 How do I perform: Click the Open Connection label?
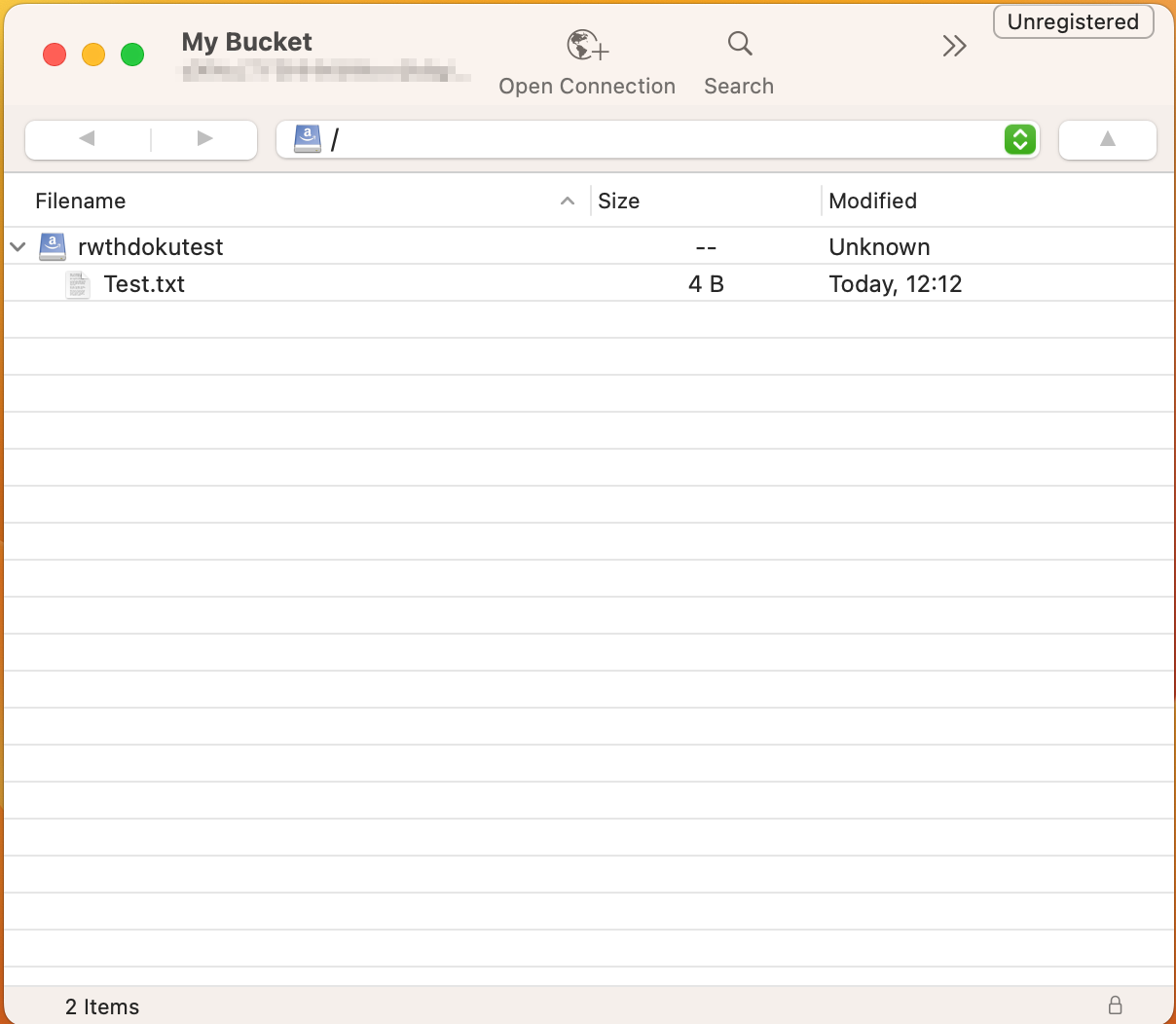click(x=587, y=86)
